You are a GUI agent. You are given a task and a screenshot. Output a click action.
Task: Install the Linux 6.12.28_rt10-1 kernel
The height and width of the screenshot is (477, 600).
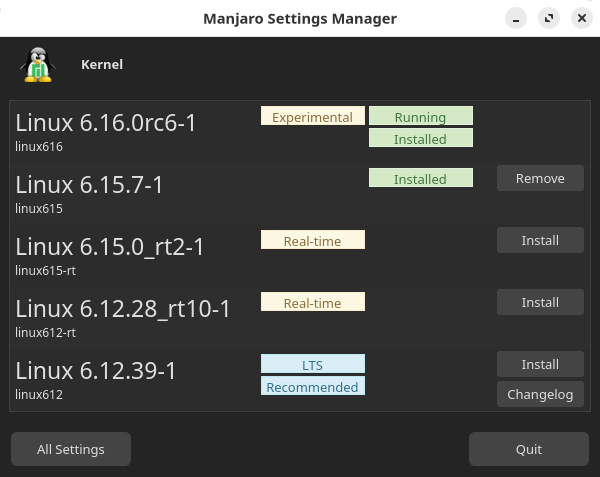[x=540, y=302]
